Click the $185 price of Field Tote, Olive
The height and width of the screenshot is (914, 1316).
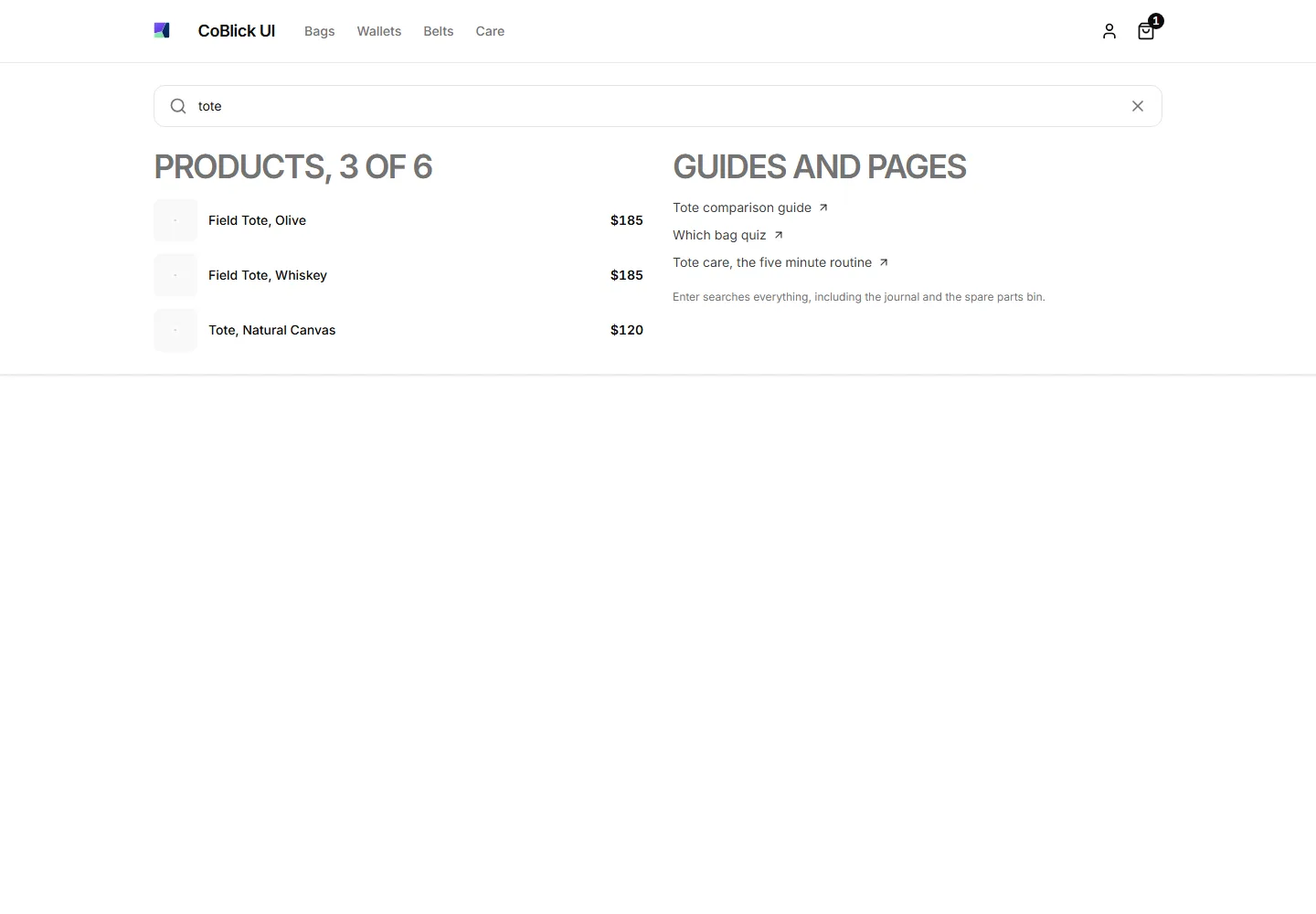click(627, 220)
